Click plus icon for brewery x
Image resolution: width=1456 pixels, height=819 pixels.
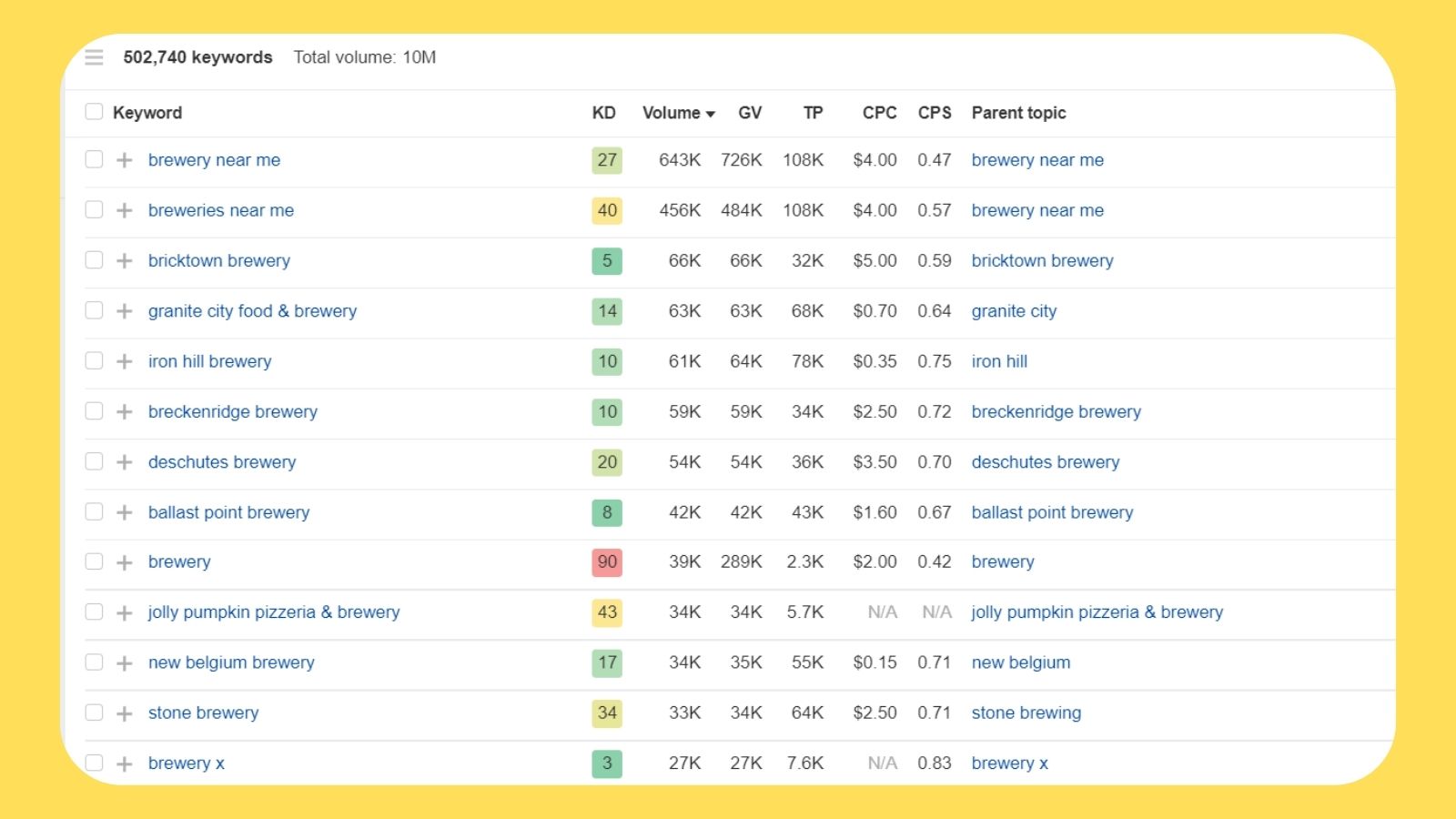click(125, 763)
